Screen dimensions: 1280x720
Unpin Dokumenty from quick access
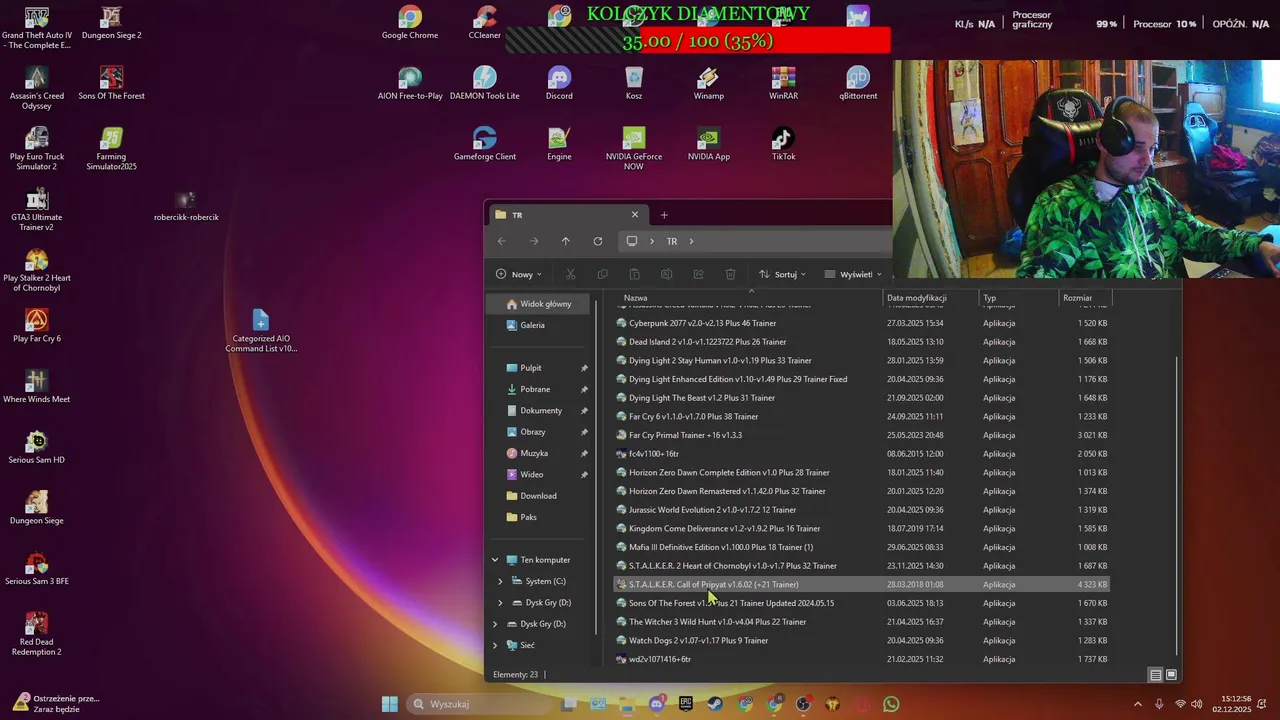(x=584, y=411)
